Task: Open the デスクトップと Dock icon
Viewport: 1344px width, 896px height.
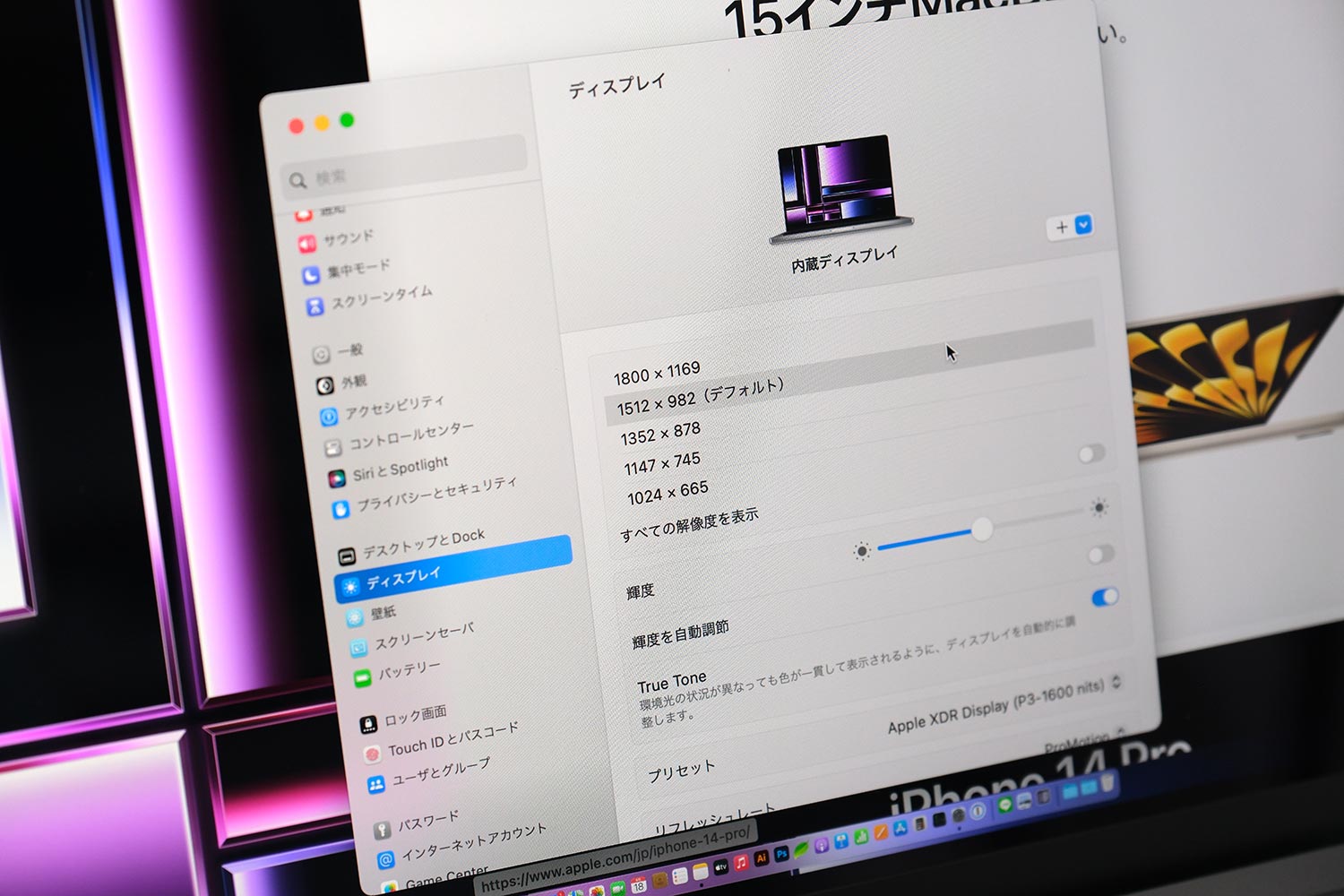Action: (346, 556)
